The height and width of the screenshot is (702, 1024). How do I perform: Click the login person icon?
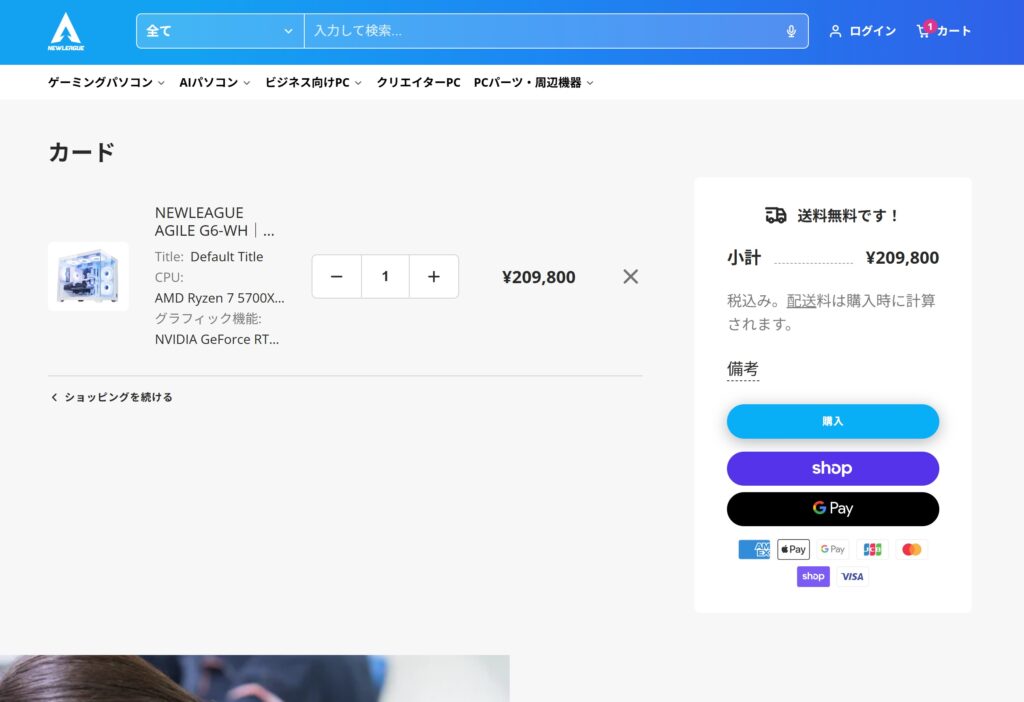coord(835,31)
